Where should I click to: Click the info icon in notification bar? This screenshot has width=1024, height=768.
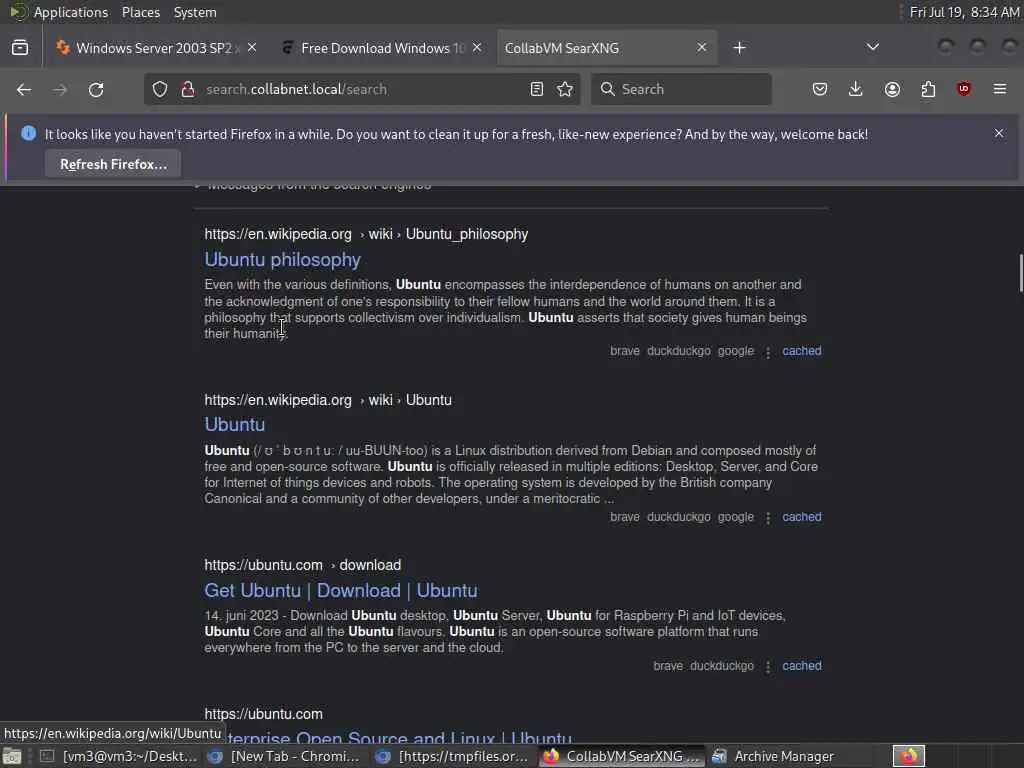pyautogui.click(x=29, y=133)
